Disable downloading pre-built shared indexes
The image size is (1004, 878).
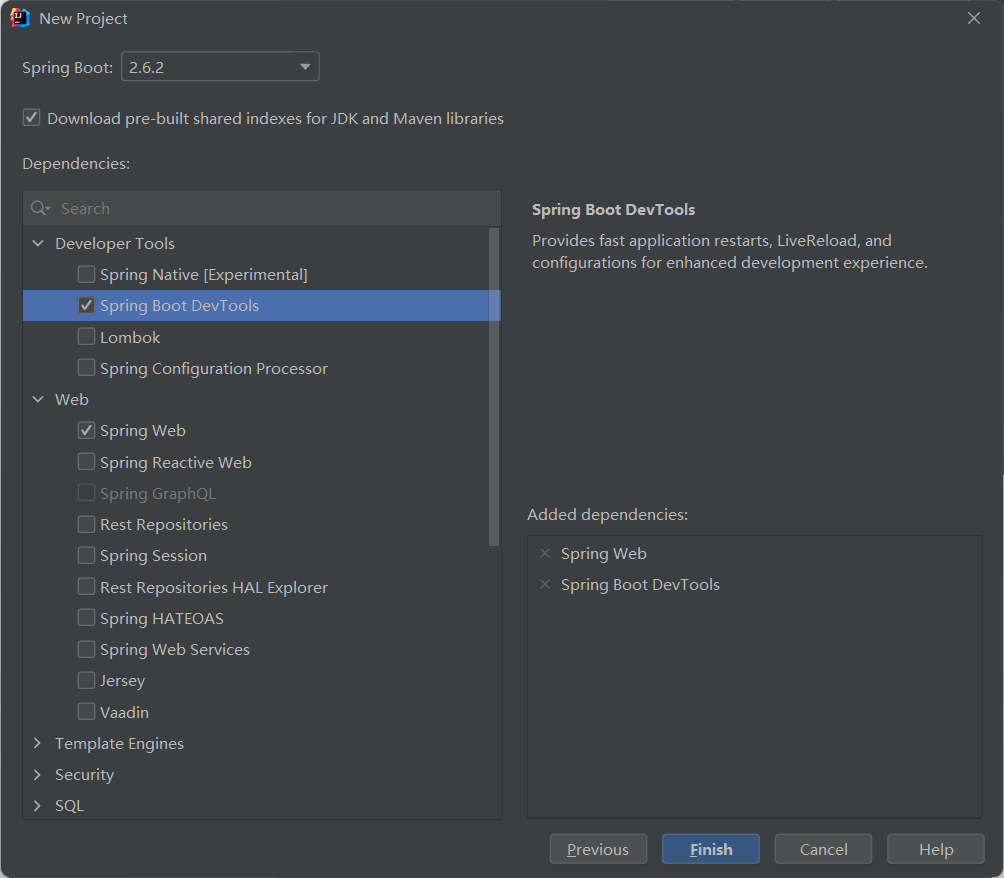coord(31,117)
